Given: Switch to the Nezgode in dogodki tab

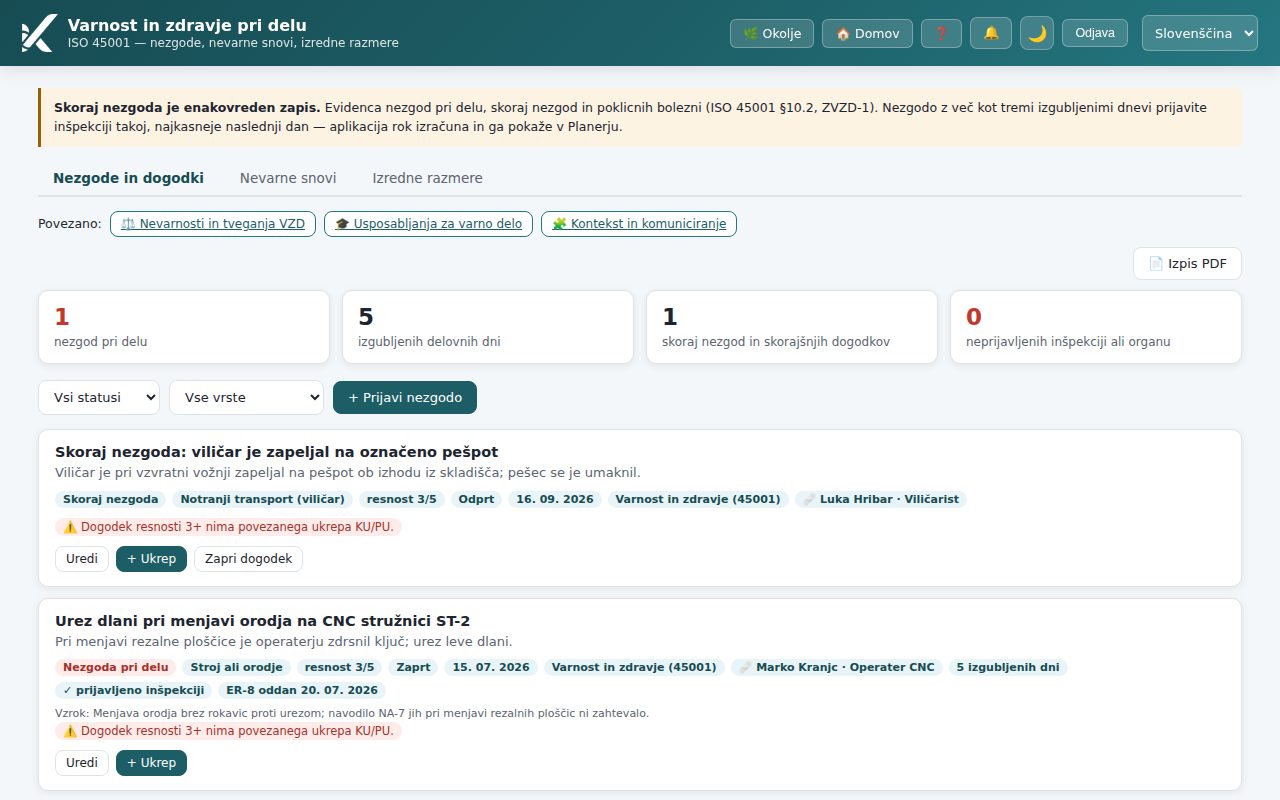Looking at the screenshot, I should pyautogui.click(x=128, y=178).
